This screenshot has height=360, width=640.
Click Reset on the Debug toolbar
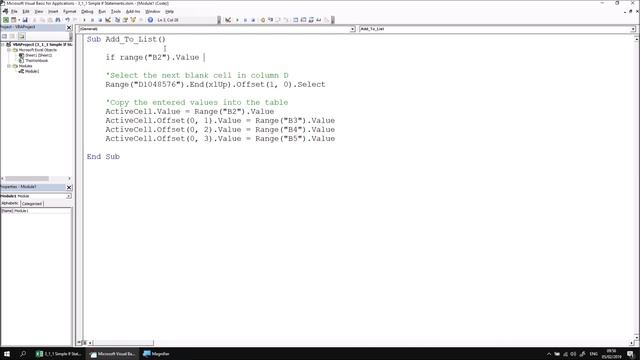point(253,20)
